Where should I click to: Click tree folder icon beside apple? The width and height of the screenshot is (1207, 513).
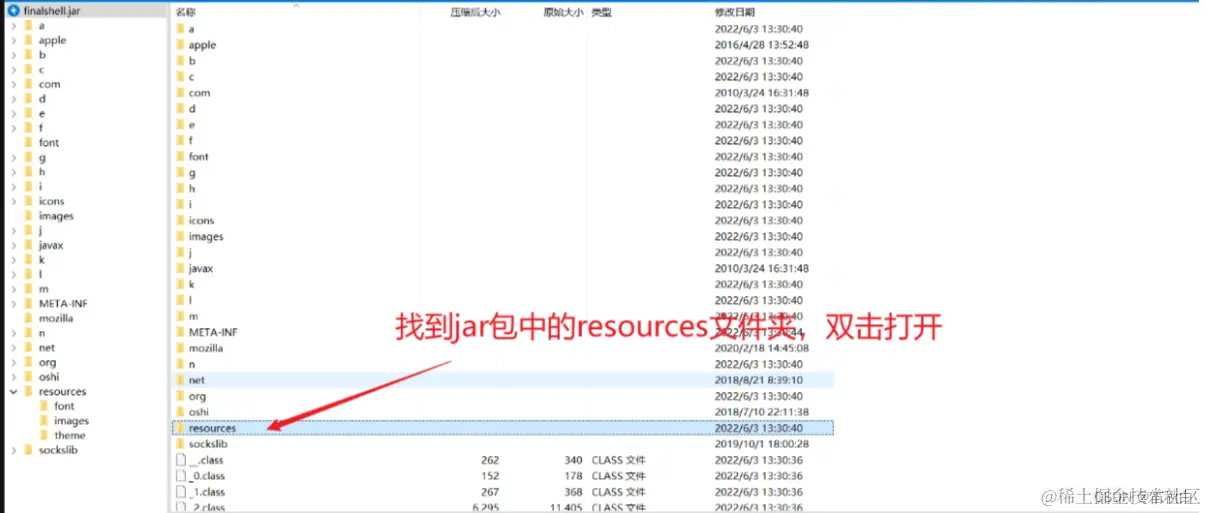(x=29, y=41)
